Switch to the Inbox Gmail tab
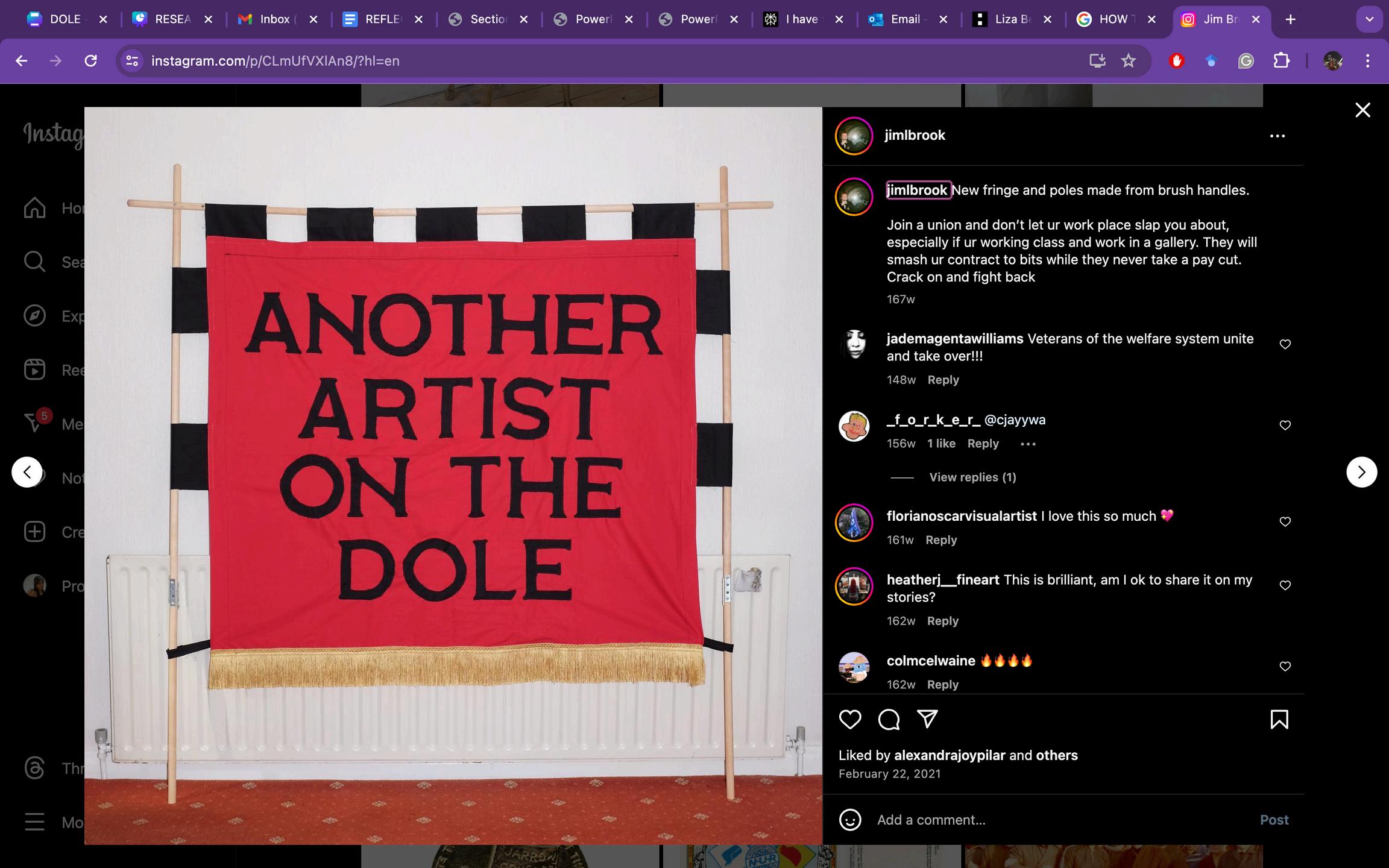1389x868 pixels. 274,19
